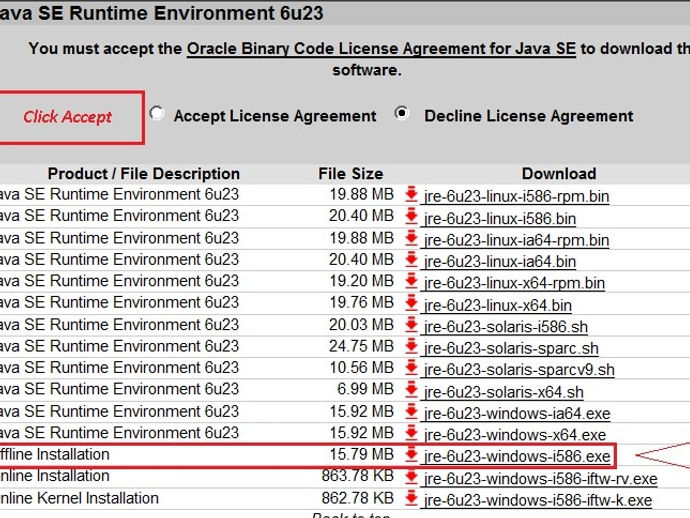Screen dimensions: 690x518
Task: Download jre-6u23-windows-i586-iftw-rv.exe online installer
Action: (540, 479)
